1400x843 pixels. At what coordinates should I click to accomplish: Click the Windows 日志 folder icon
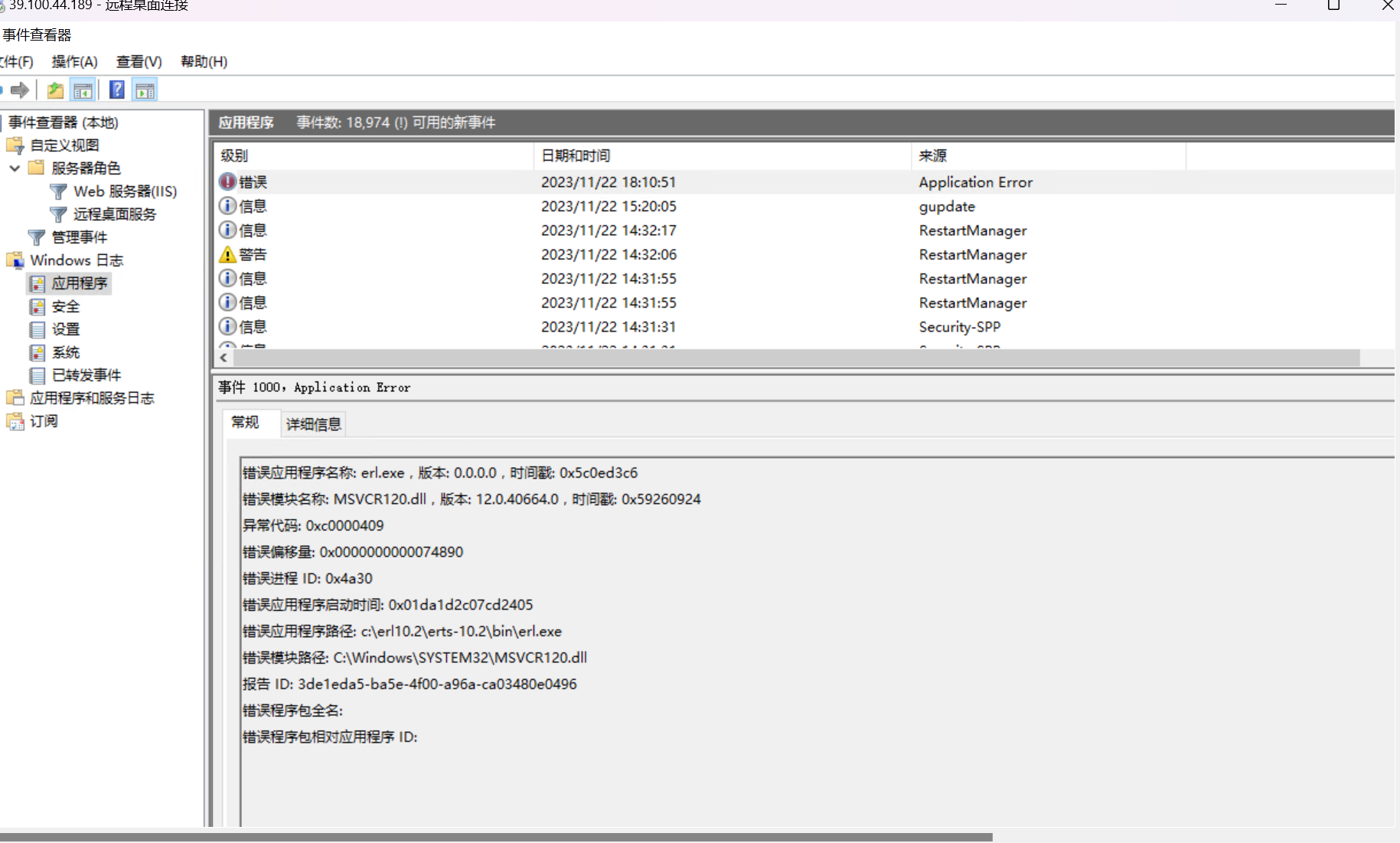(15, 260)
